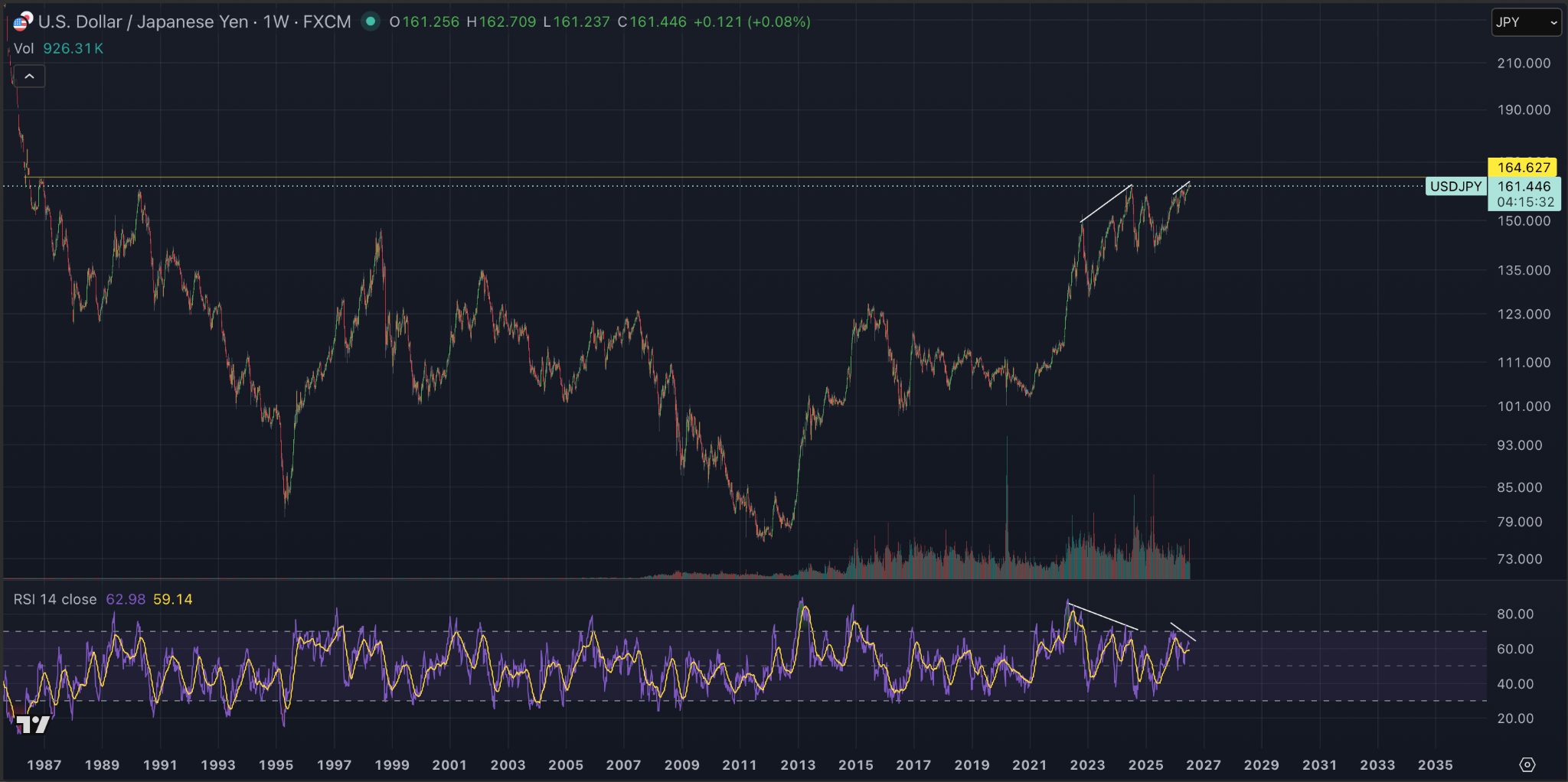Click the "190.000" price axis label
This screenshot has height=782, width=1568.
pyautogui.click(x=1524, y=109)
